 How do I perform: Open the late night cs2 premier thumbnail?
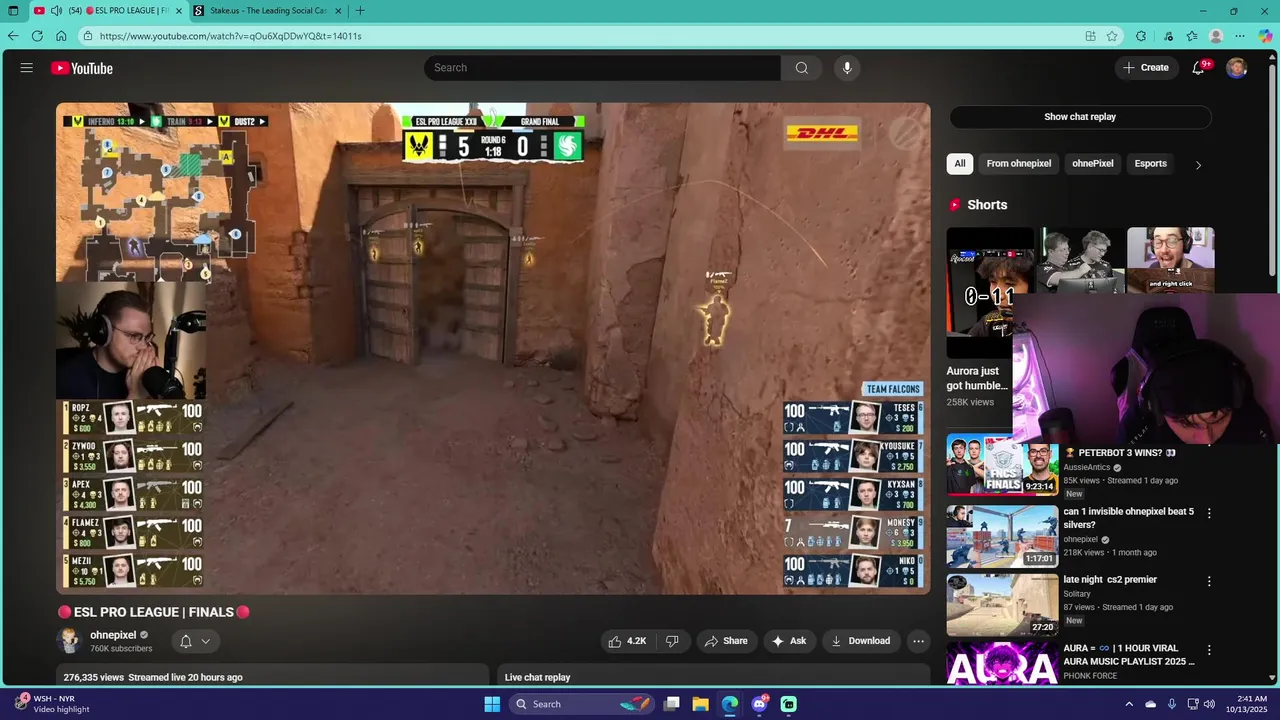click(x=1002, y=605)
